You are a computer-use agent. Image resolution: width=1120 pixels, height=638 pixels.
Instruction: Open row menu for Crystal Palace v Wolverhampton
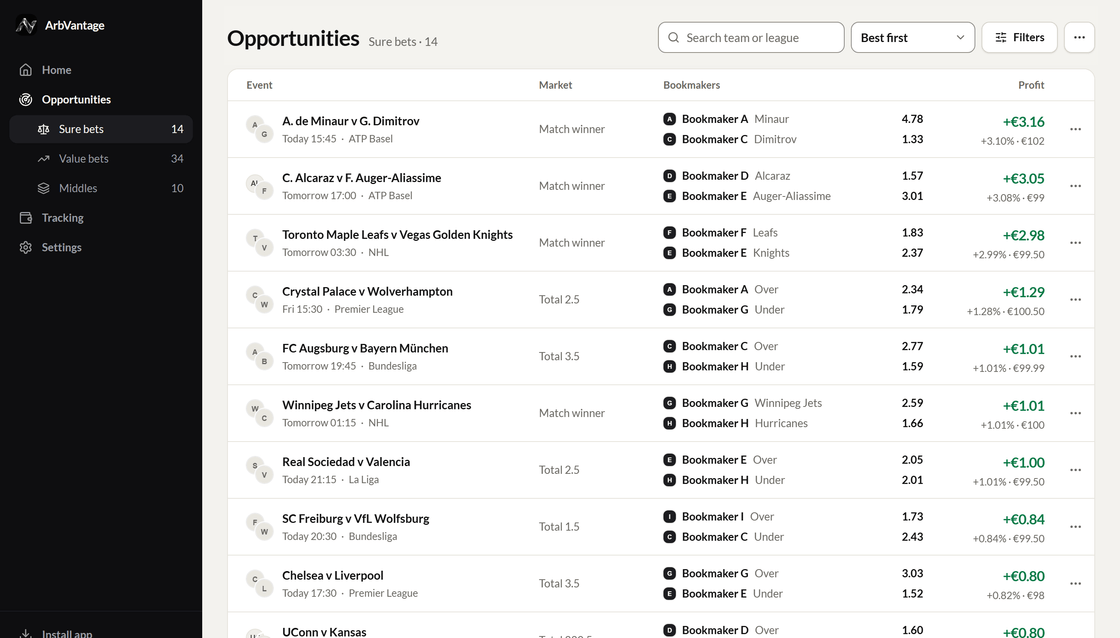pyautogui.click(x=1076, y=299)
